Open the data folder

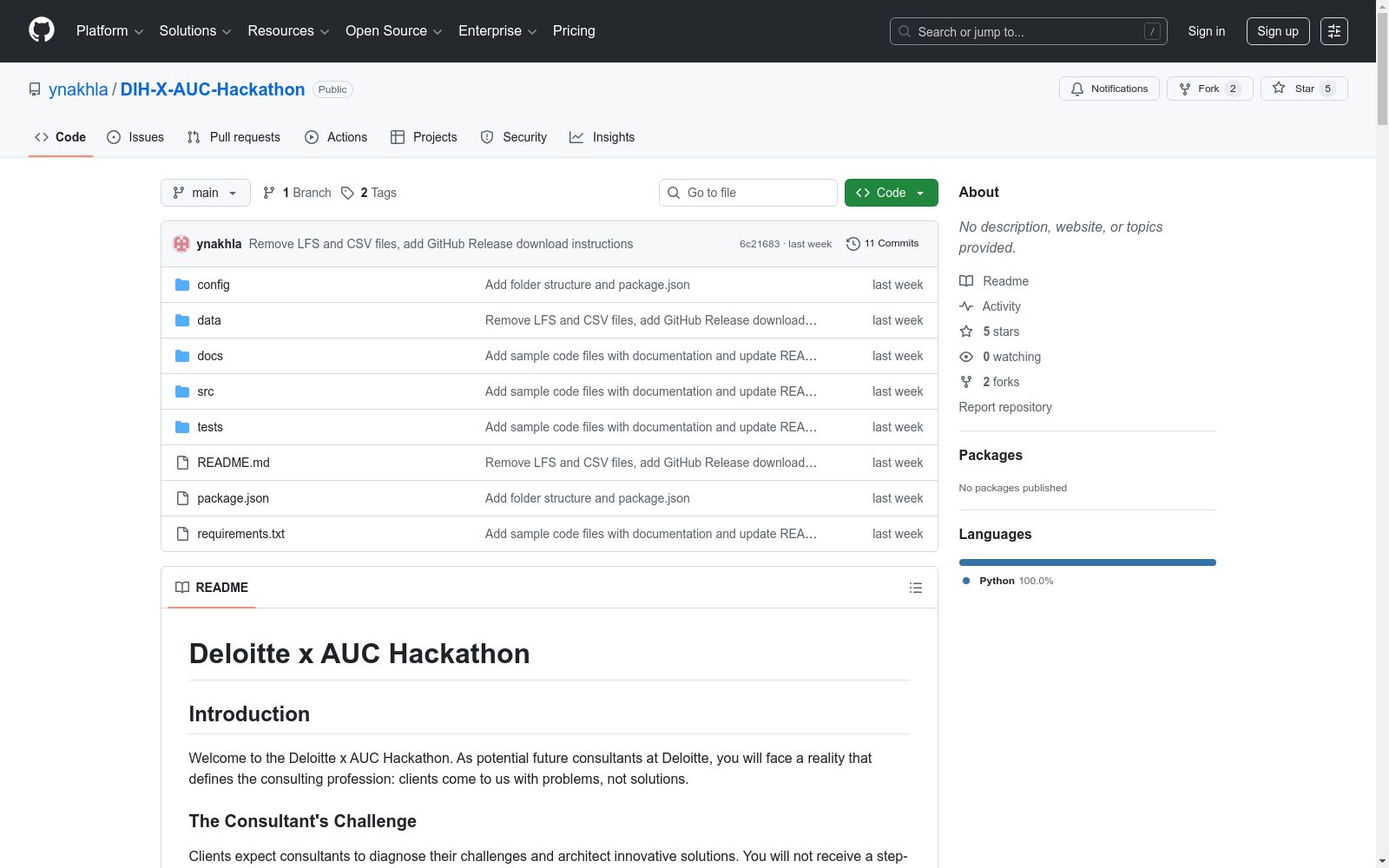pos(209,320)
